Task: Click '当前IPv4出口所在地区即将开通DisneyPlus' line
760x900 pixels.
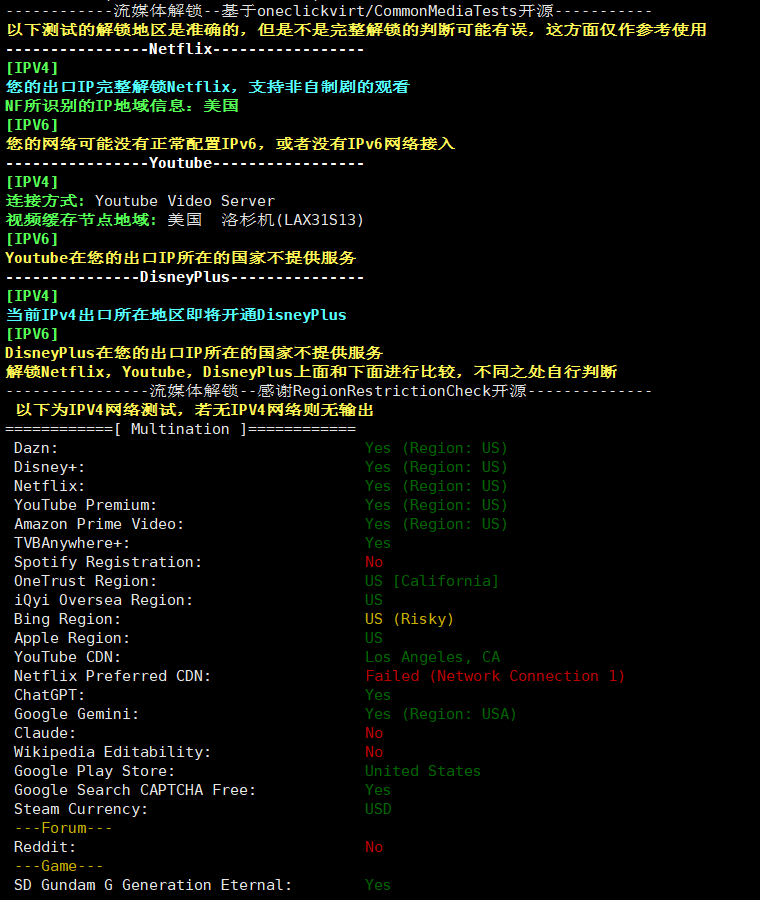Action: click(x=176, y=315)
